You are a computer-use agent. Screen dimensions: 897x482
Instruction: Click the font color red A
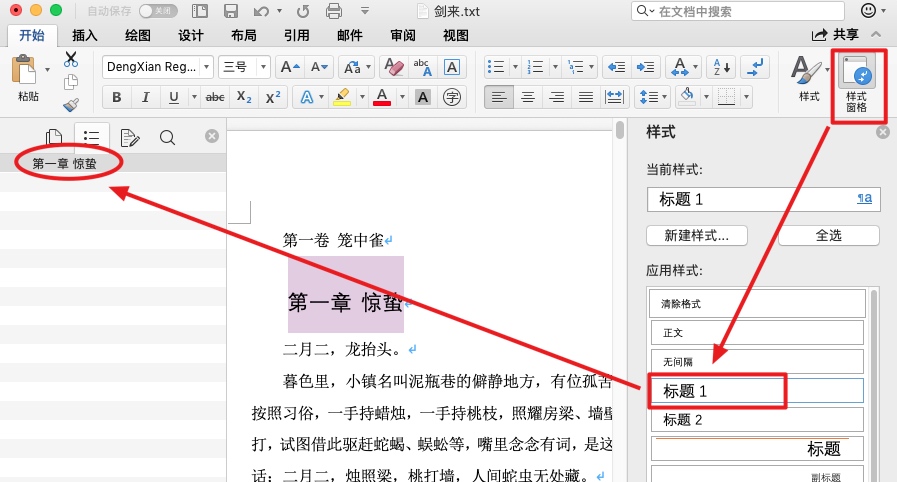pyautogui.click(x=382, y=97)
